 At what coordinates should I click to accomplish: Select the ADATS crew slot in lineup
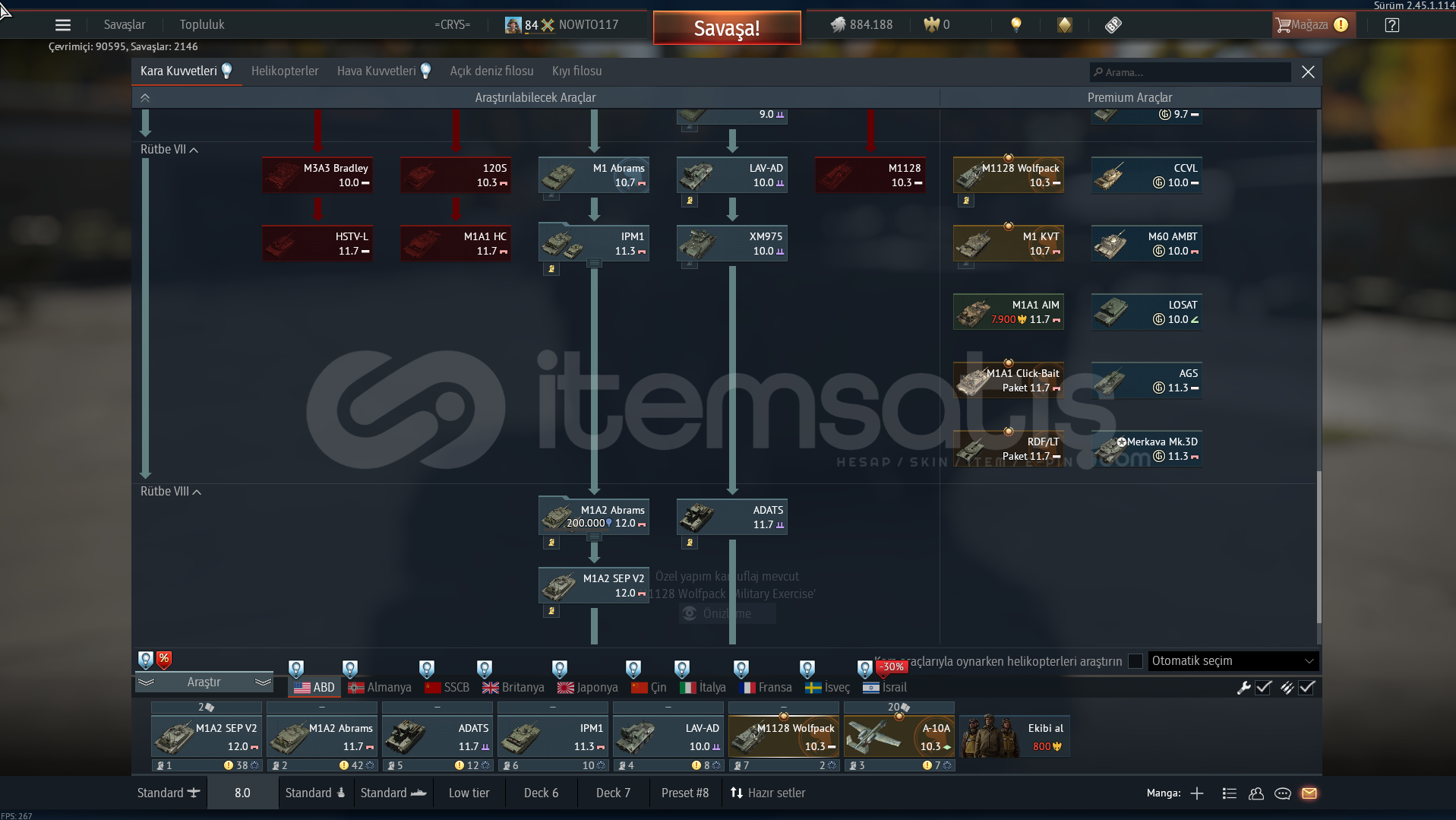(437, 736)
